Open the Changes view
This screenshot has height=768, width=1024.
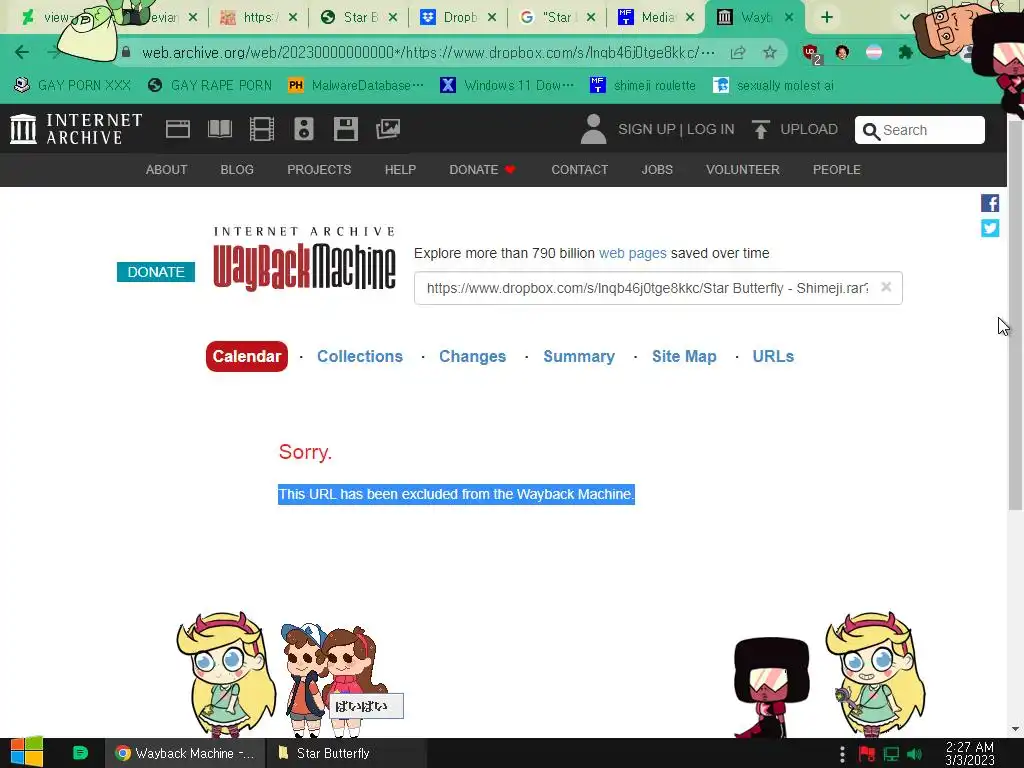tap(472, 356)
